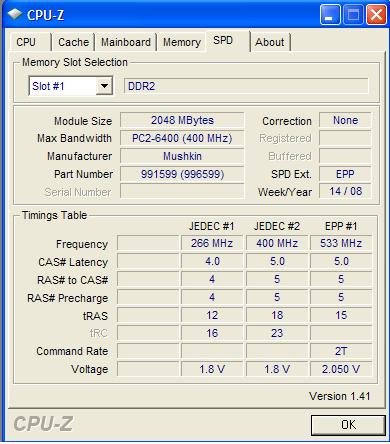390x444 pixels.
Task: Minimize the CPU-Z window
Action: [330, 15]
